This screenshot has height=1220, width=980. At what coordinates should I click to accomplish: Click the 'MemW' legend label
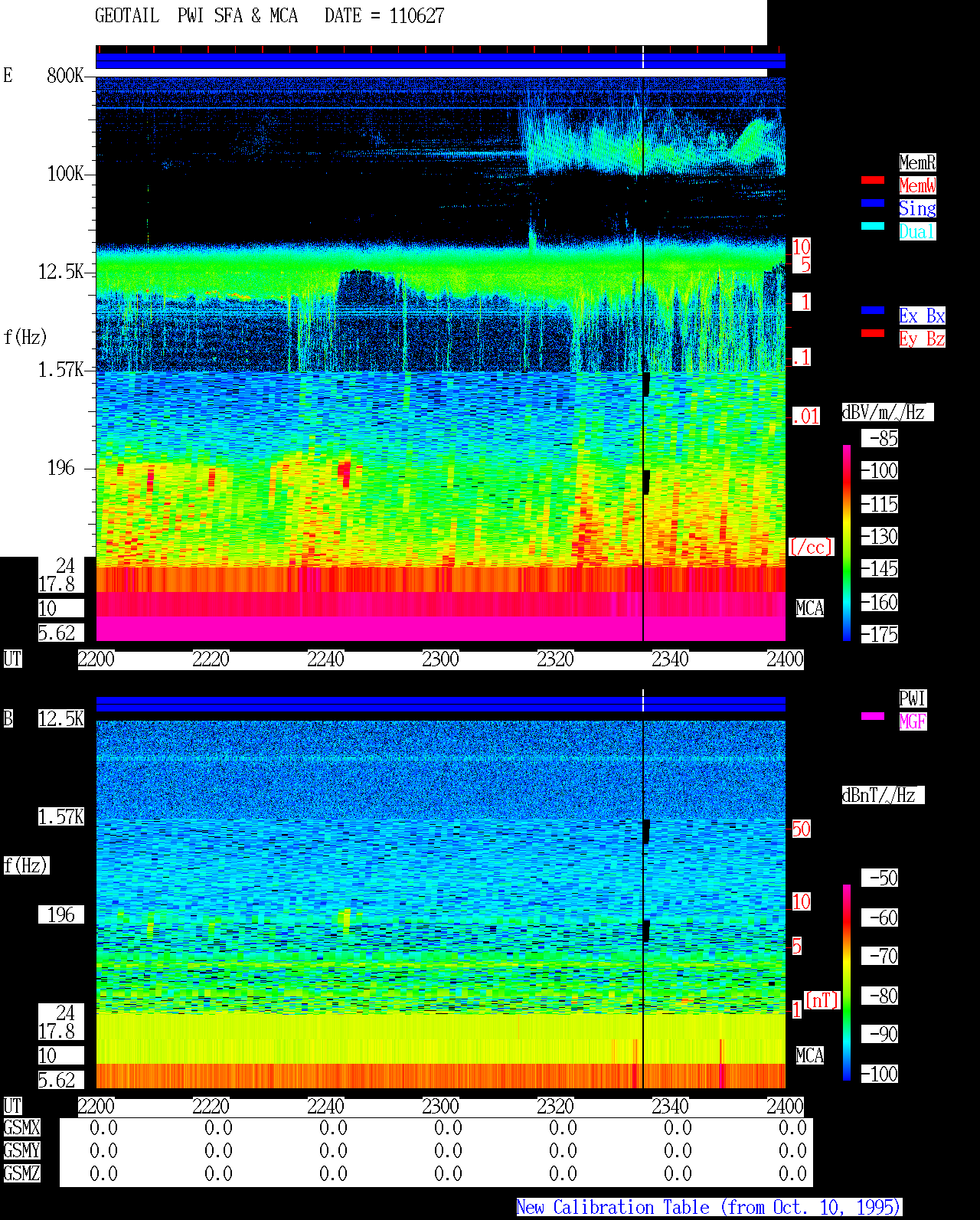click(x=917, y=185)
